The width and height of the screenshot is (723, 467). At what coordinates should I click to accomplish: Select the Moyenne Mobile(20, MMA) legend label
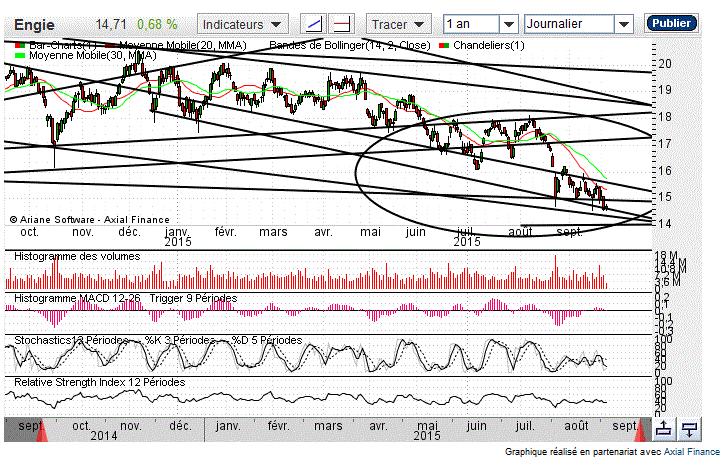coord(183,45)
